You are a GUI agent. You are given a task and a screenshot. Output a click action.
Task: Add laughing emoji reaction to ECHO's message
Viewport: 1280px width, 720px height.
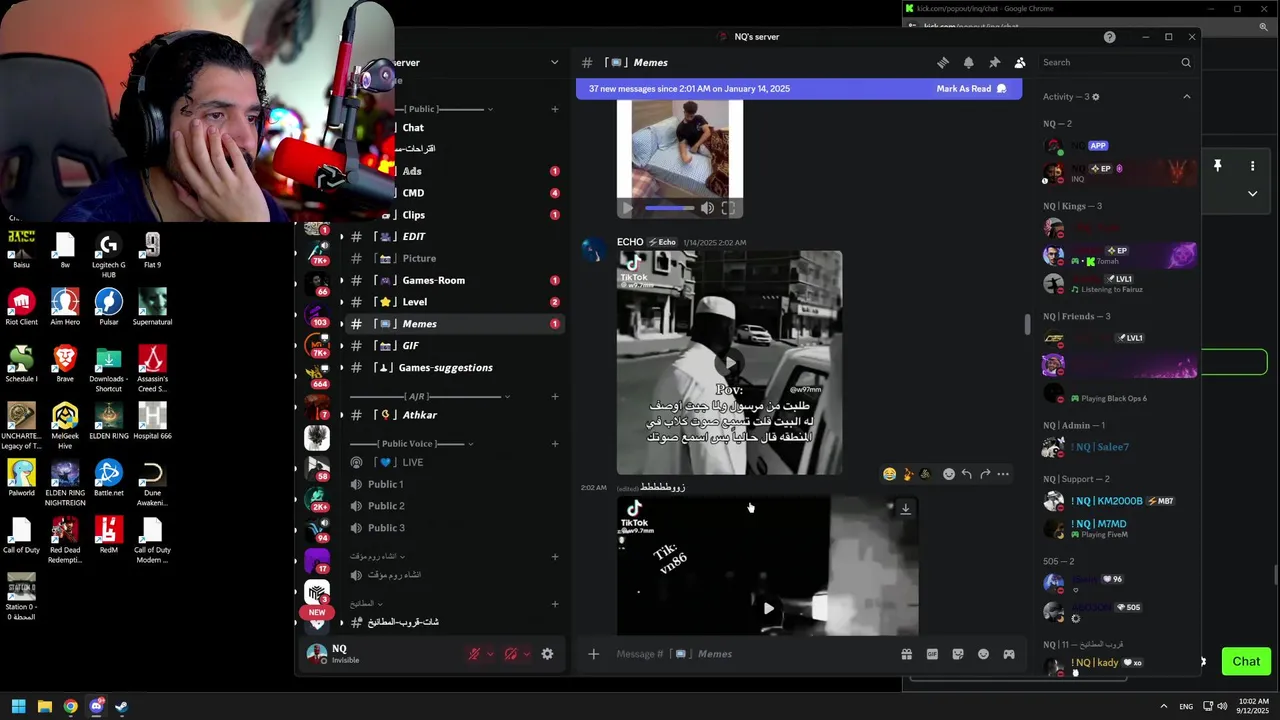tap(889, 474)
